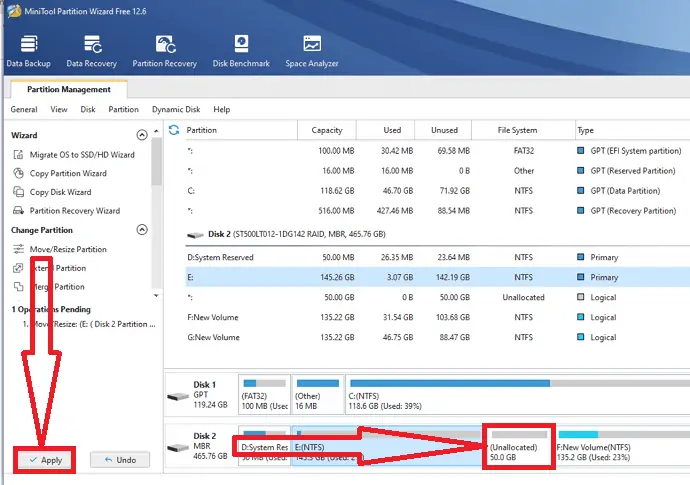Click the sidebar scroll-up arrow

coord(156,131)
